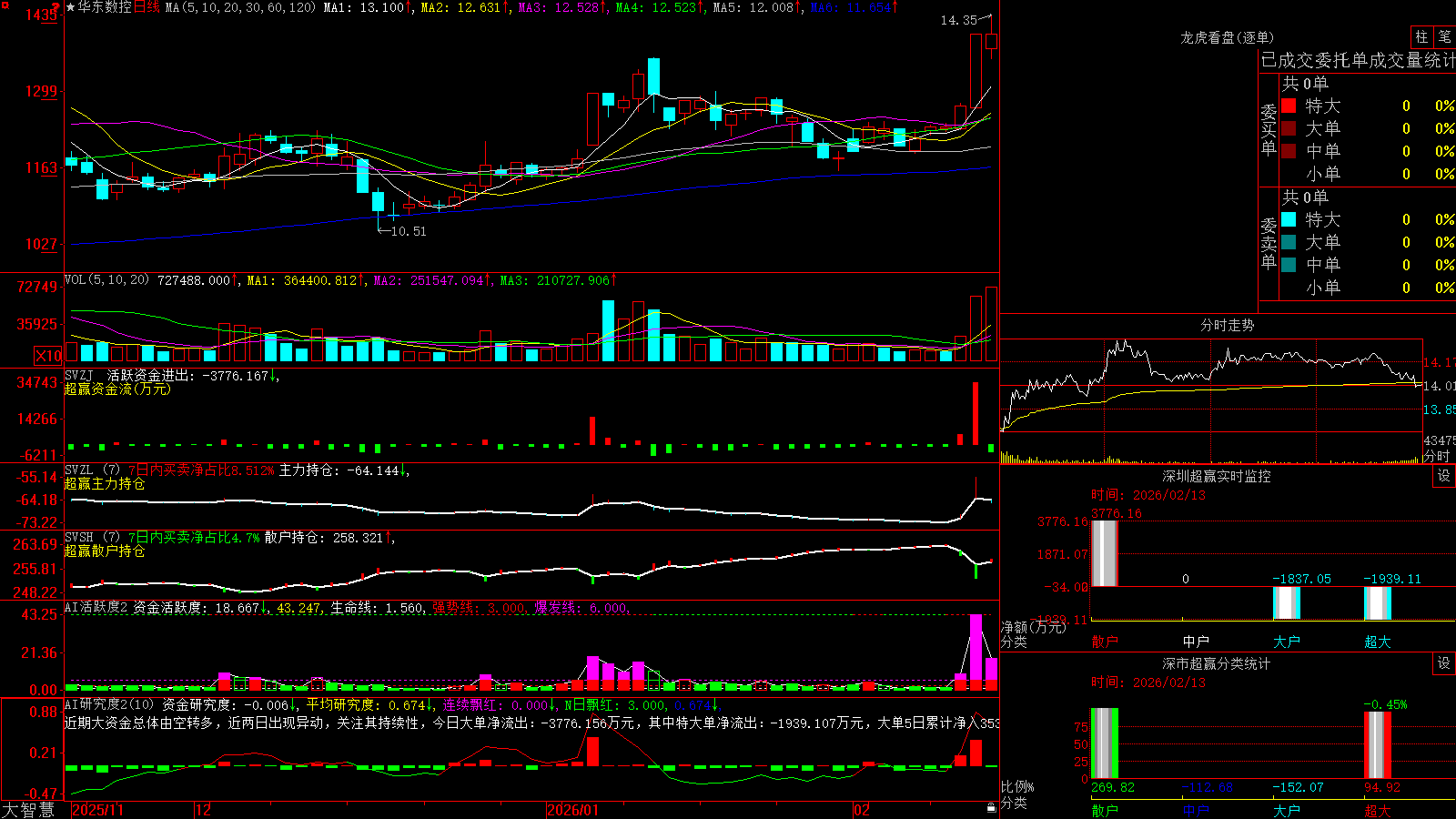Click the 269.82 散户 ratio value
The image size is (1456, 819).
click(x=1112, y=787)
